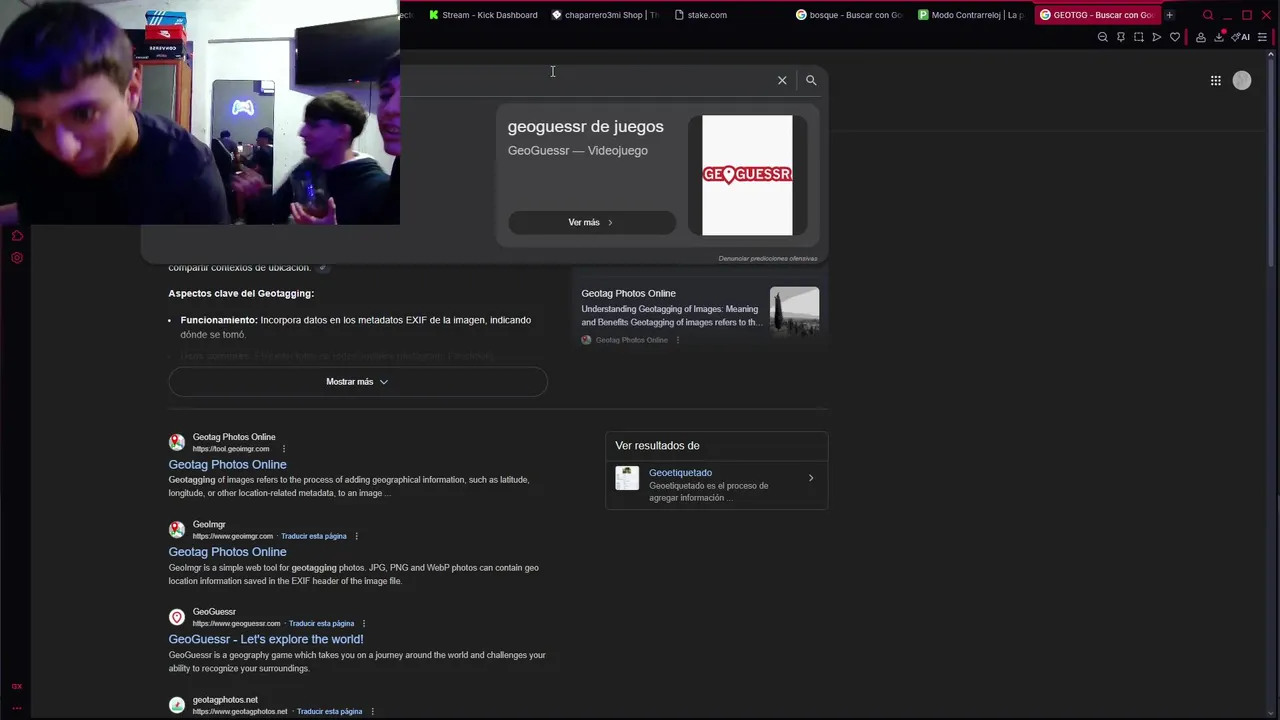Image resolution: width=1280 pixels, height=720 pixels.
Task: Switch to chaparrero3mi Shop tab
Action: (605, 15)
